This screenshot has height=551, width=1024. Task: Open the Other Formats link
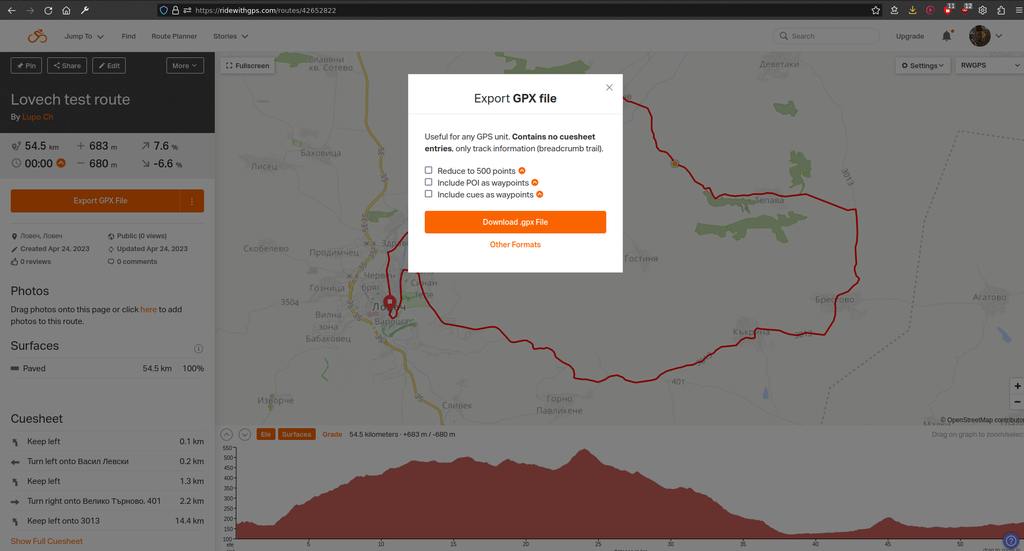click(x=515, y=245)
